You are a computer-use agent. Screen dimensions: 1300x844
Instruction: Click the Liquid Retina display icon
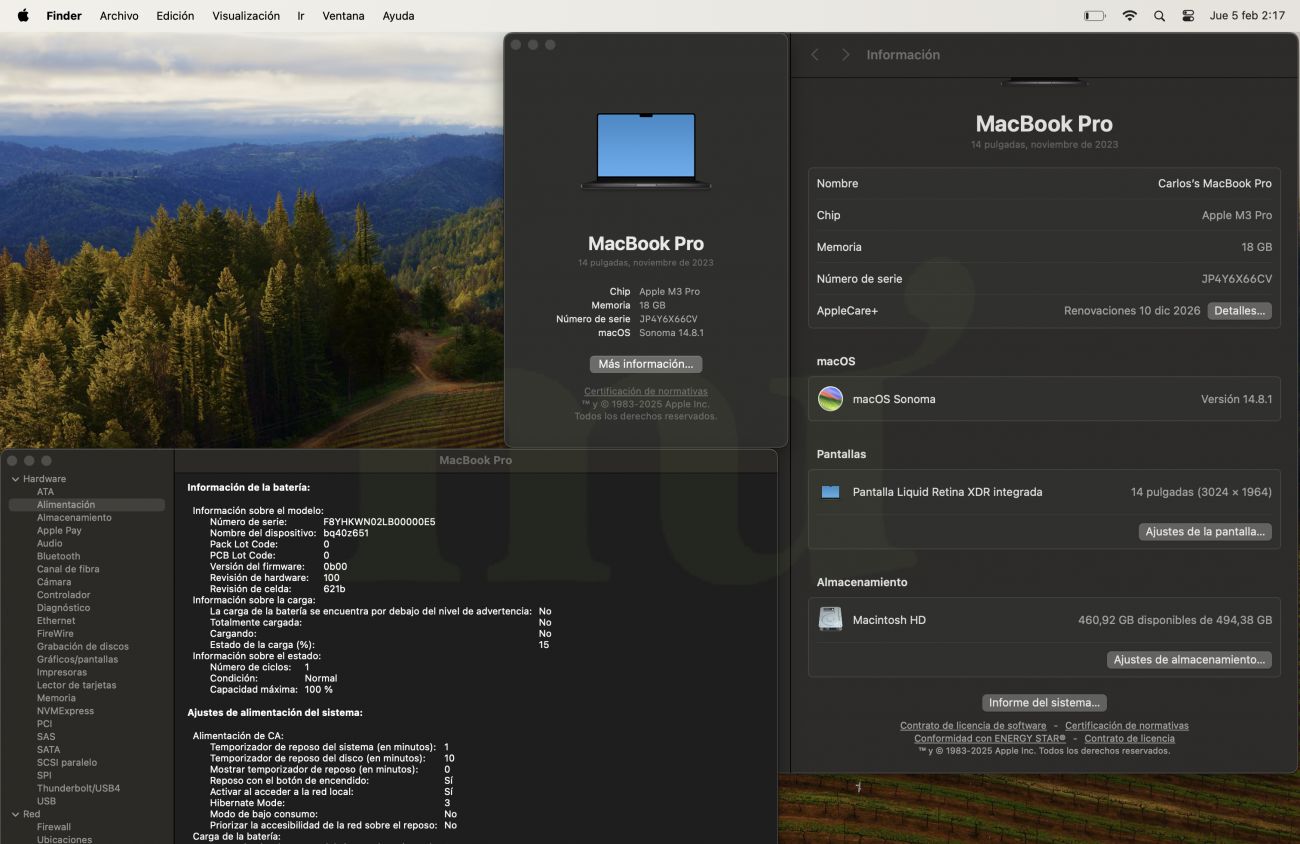coord(830,492)
